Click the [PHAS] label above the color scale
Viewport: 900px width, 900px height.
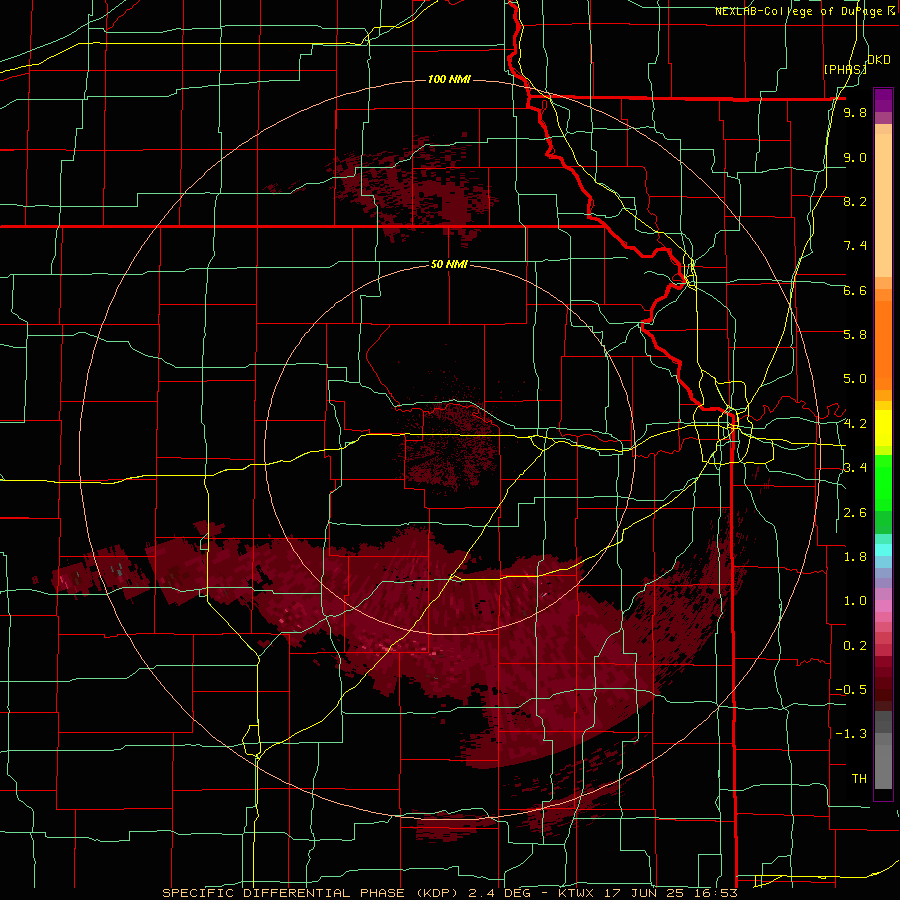pyautogui.click(x=845, y=69)
